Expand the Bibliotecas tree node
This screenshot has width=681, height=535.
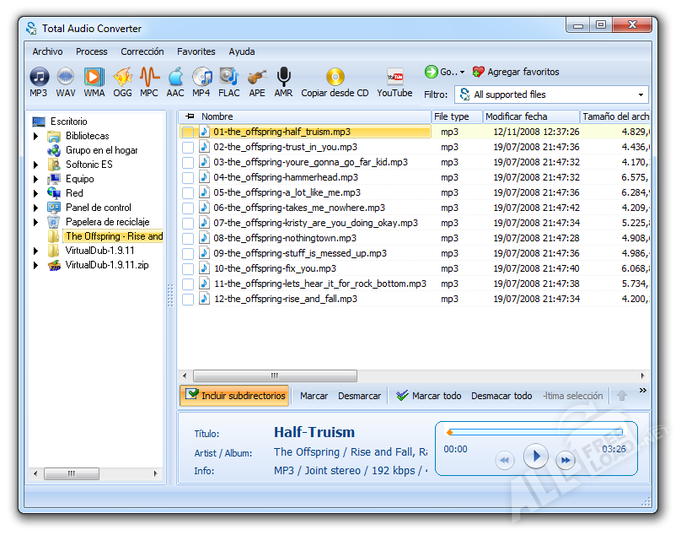[36, 136]
